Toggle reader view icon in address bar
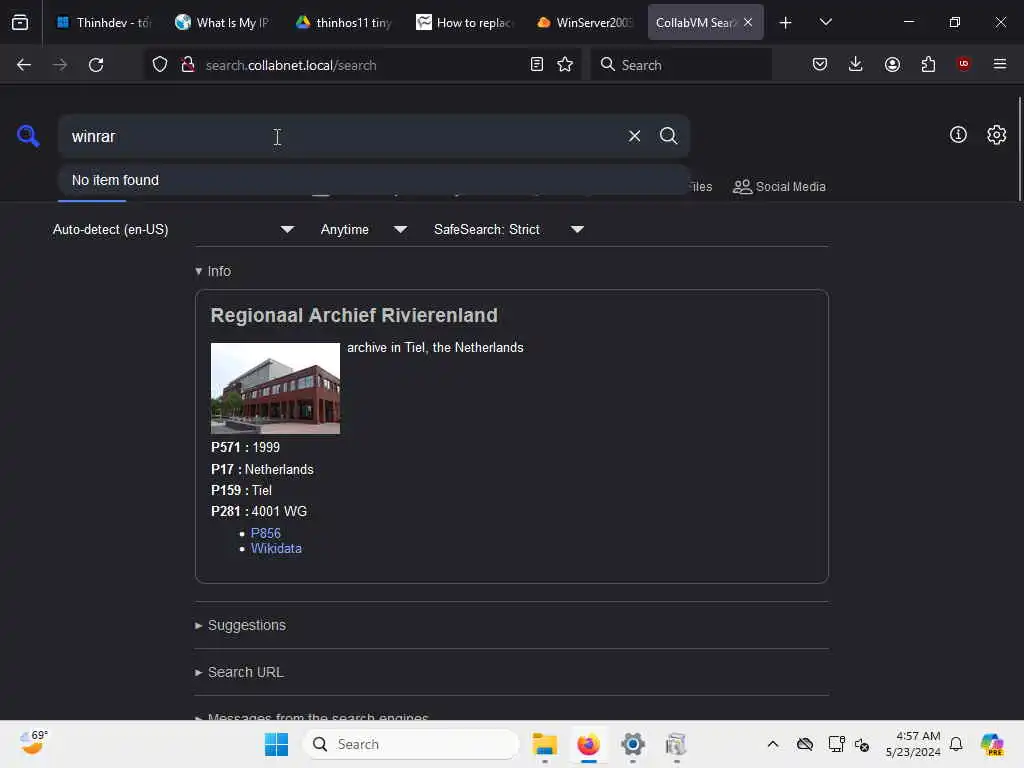This screenshot has width=1024, height=768. (x=537, y=65)
